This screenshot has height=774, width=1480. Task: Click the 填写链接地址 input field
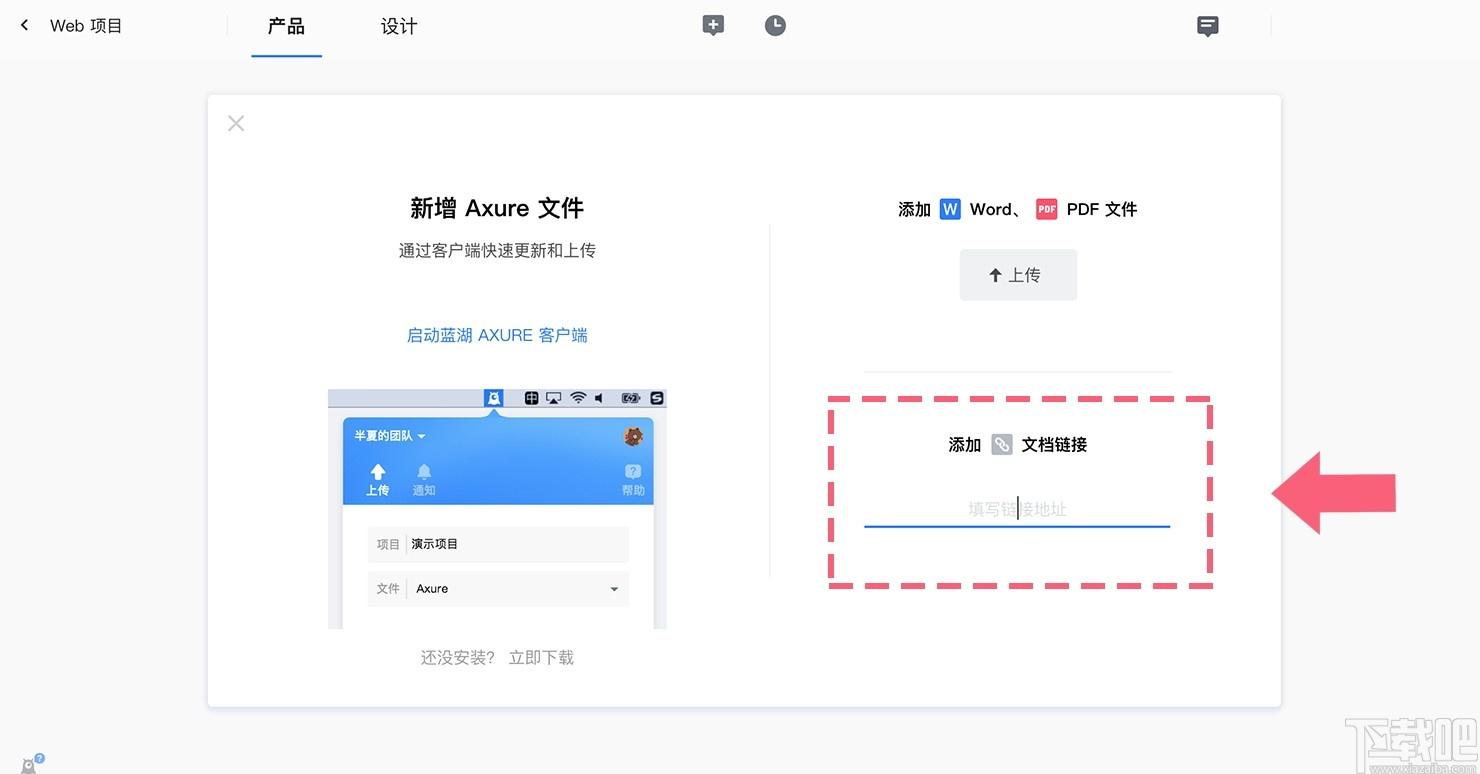(1017, 509)
